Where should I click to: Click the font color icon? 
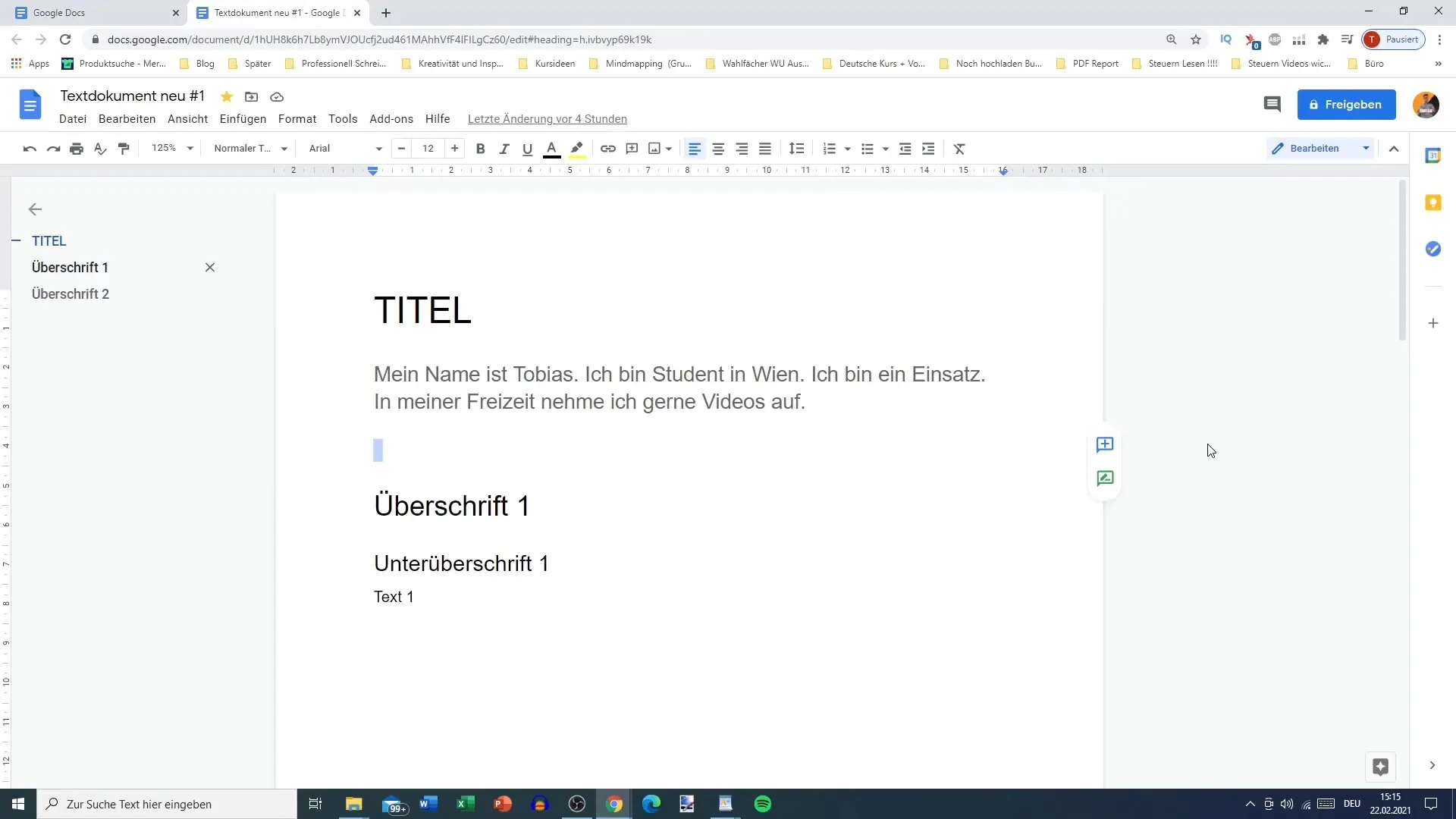(x=551, y=148)
